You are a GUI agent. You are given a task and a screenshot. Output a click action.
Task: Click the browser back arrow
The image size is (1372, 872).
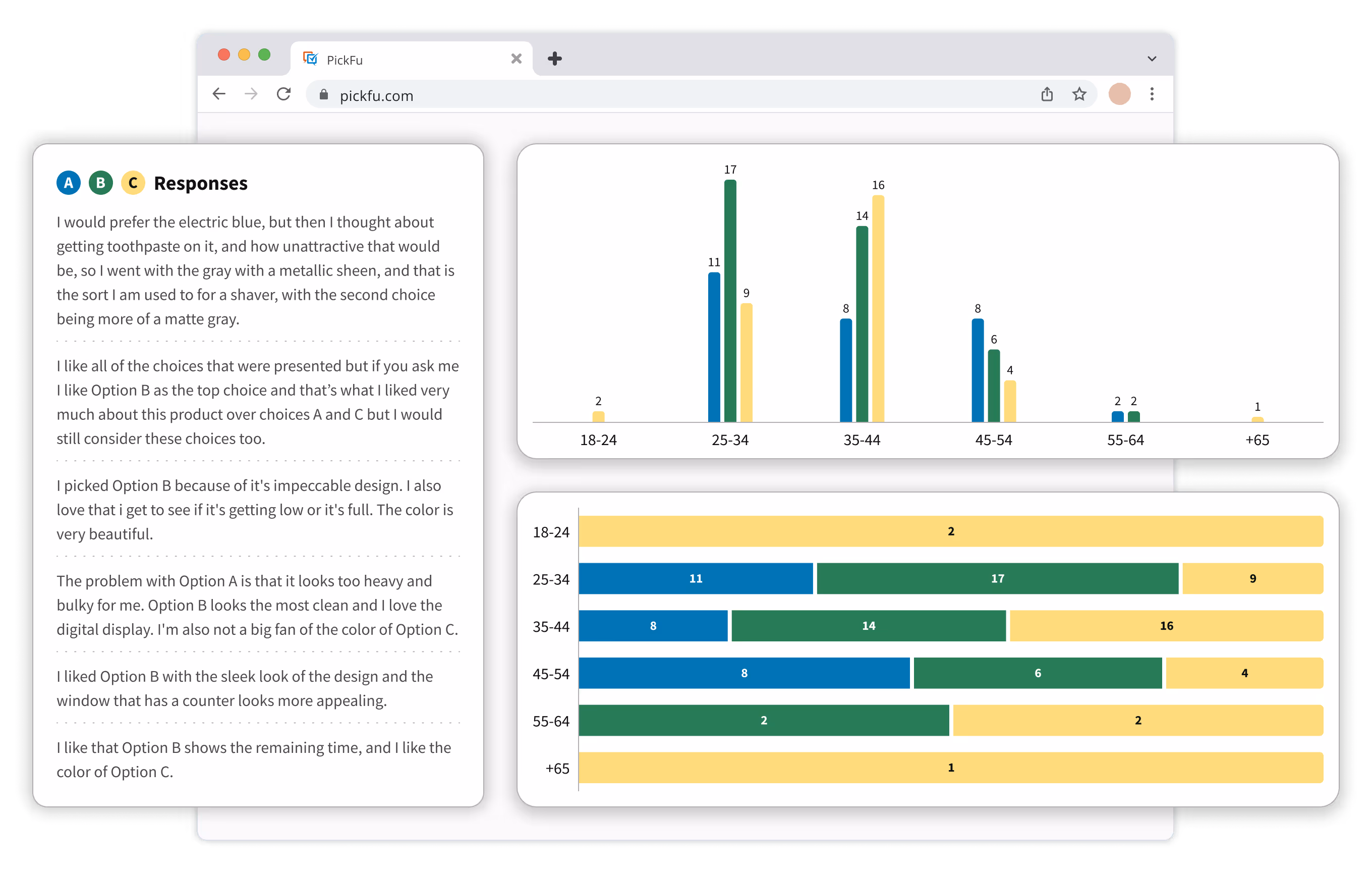tap(219, 94)
